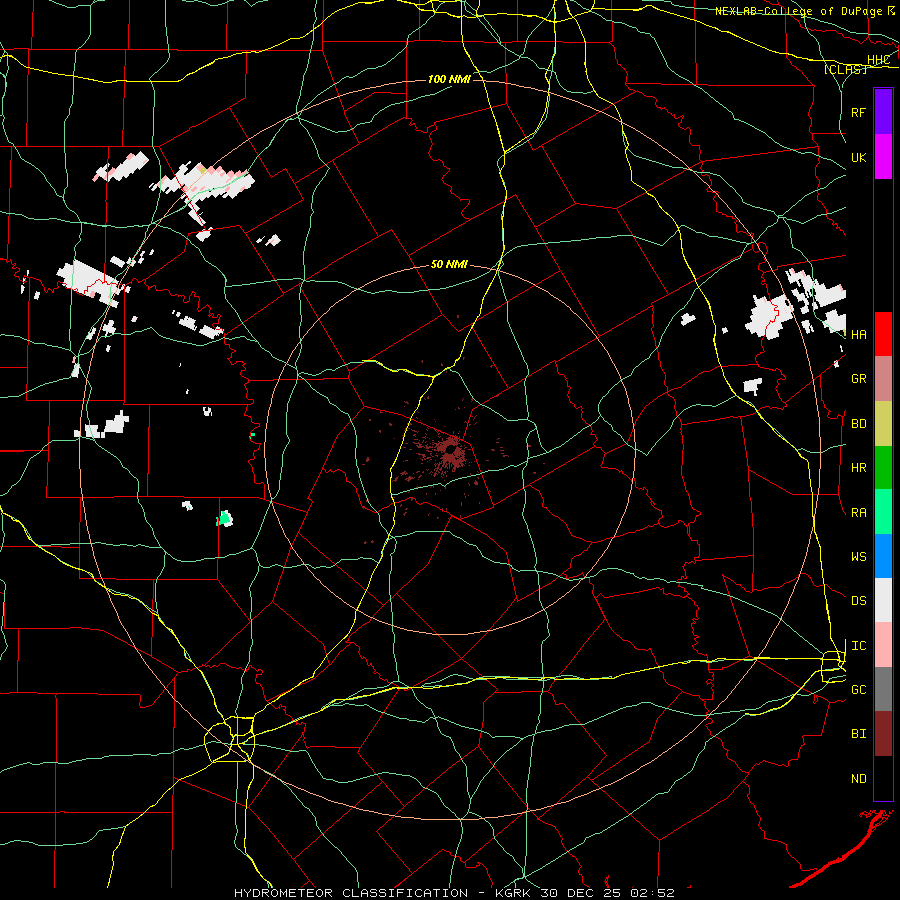Pick the DS white legend swatch
900x900 pixels.
point(883,600)
